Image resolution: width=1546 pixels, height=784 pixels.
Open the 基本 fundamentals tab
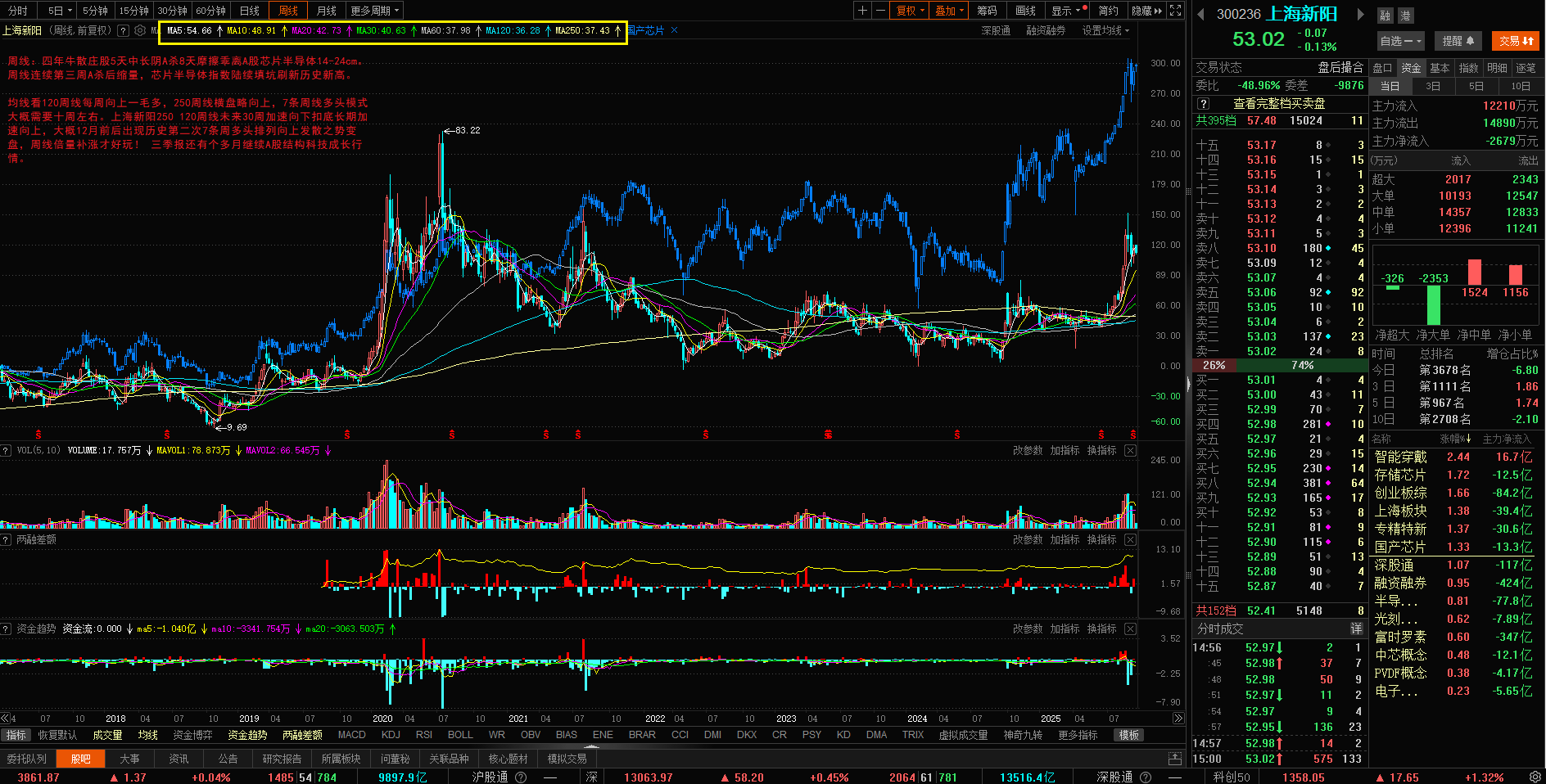[1440, 68]
